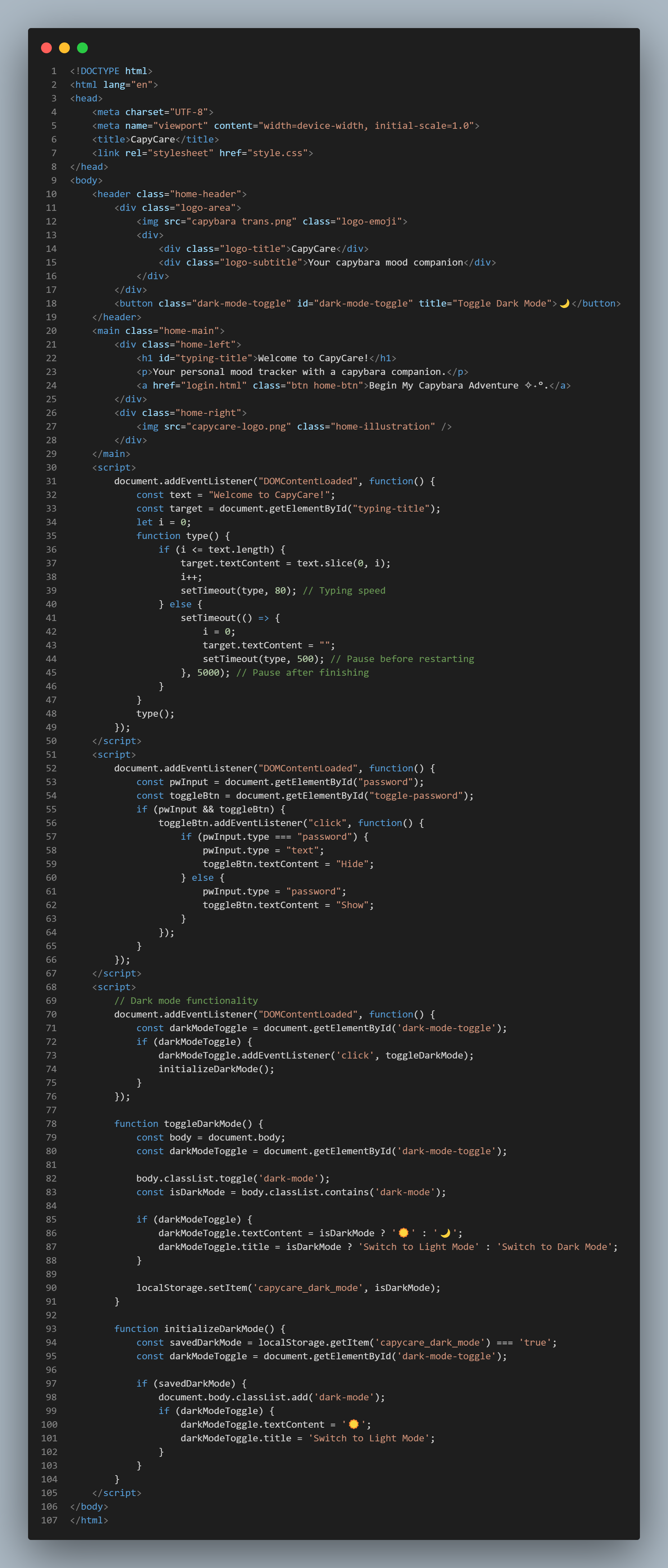The width and height of the screenshot is (668, 1568).
Task: Click the moon emoji on line 86
Action: 445,1233
